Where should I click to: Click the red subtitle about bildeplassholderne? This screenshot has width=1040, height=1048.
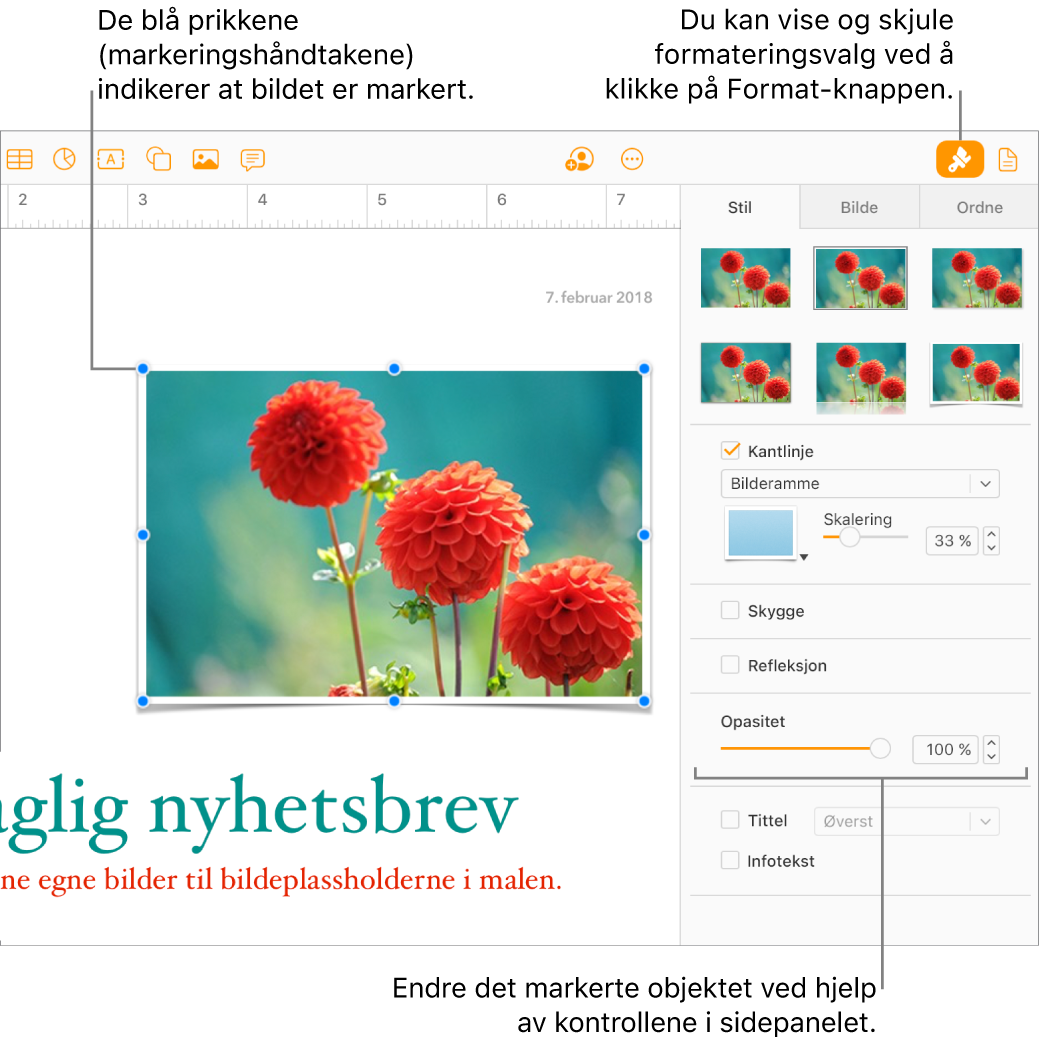tap(281, 880)
